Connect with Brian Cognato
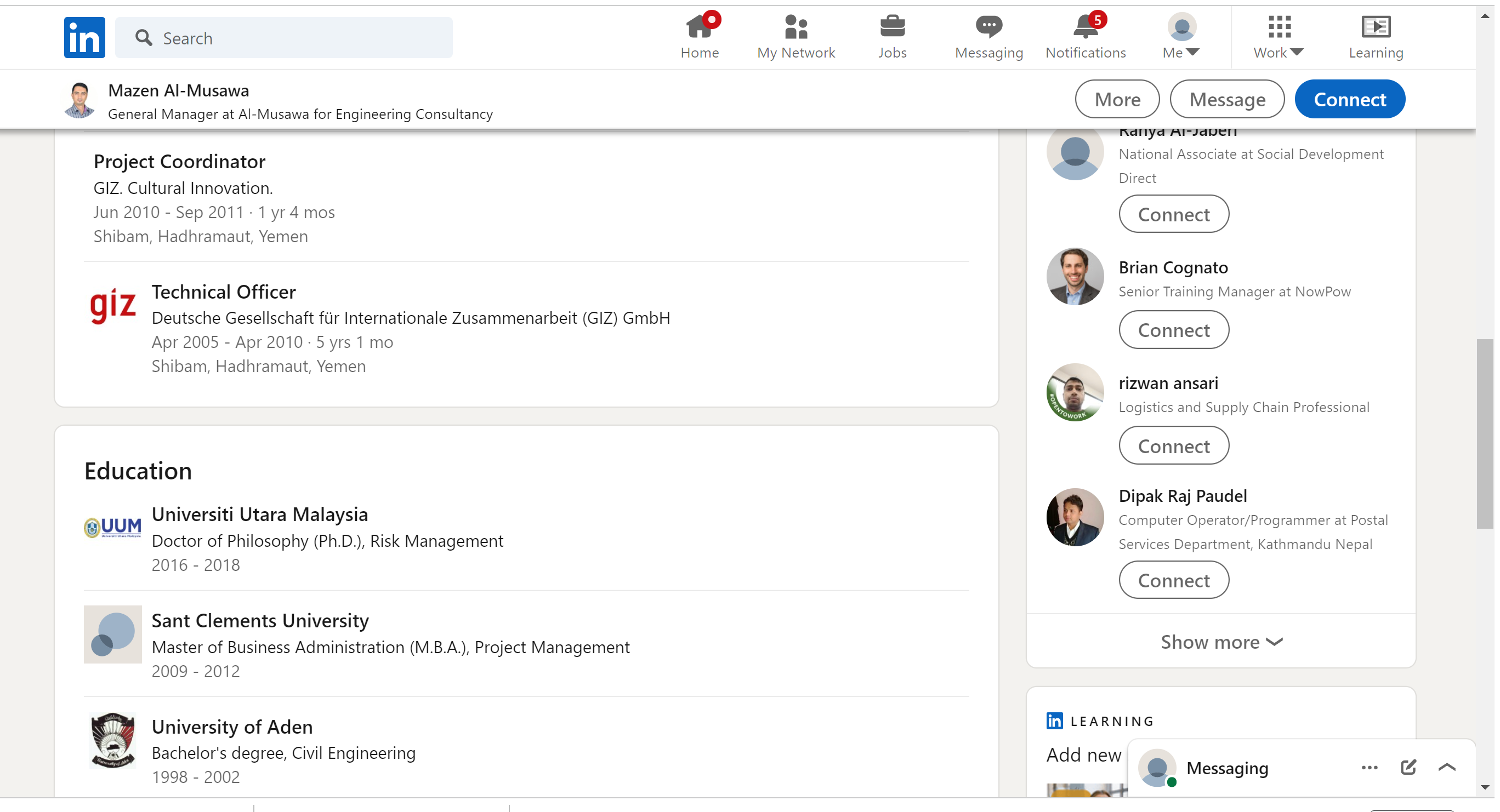Screen dimensions: 1500x812 tap(1173, 330)
